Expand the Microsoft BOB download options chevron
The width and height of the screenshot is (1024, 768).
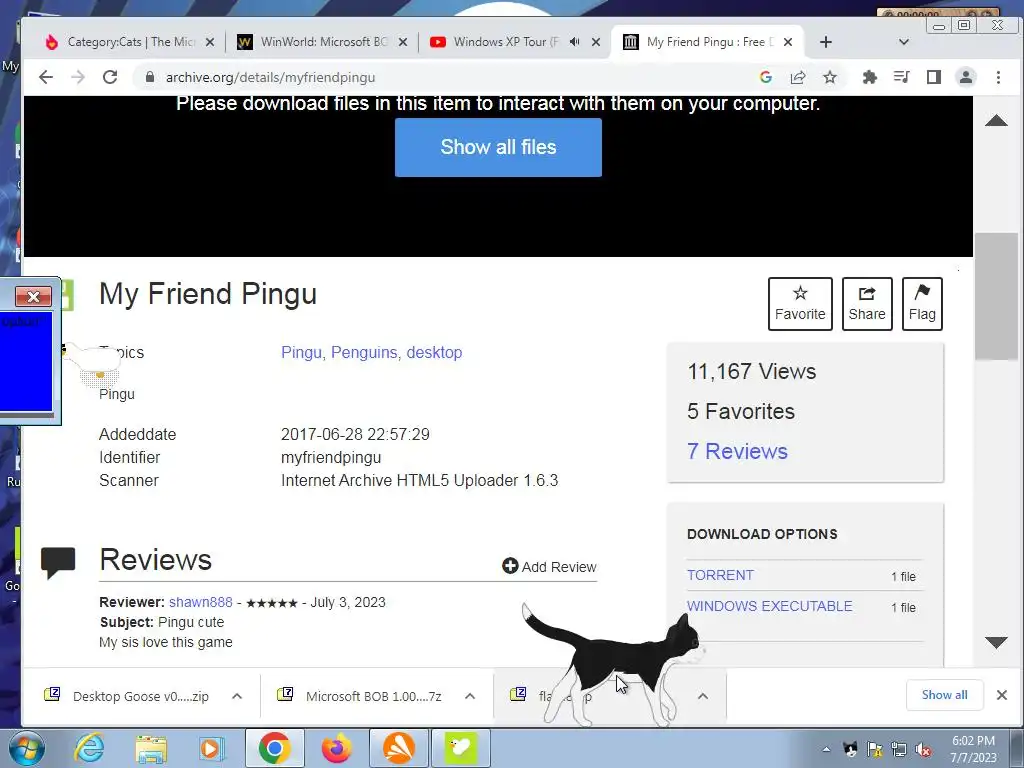pos(470,696)
